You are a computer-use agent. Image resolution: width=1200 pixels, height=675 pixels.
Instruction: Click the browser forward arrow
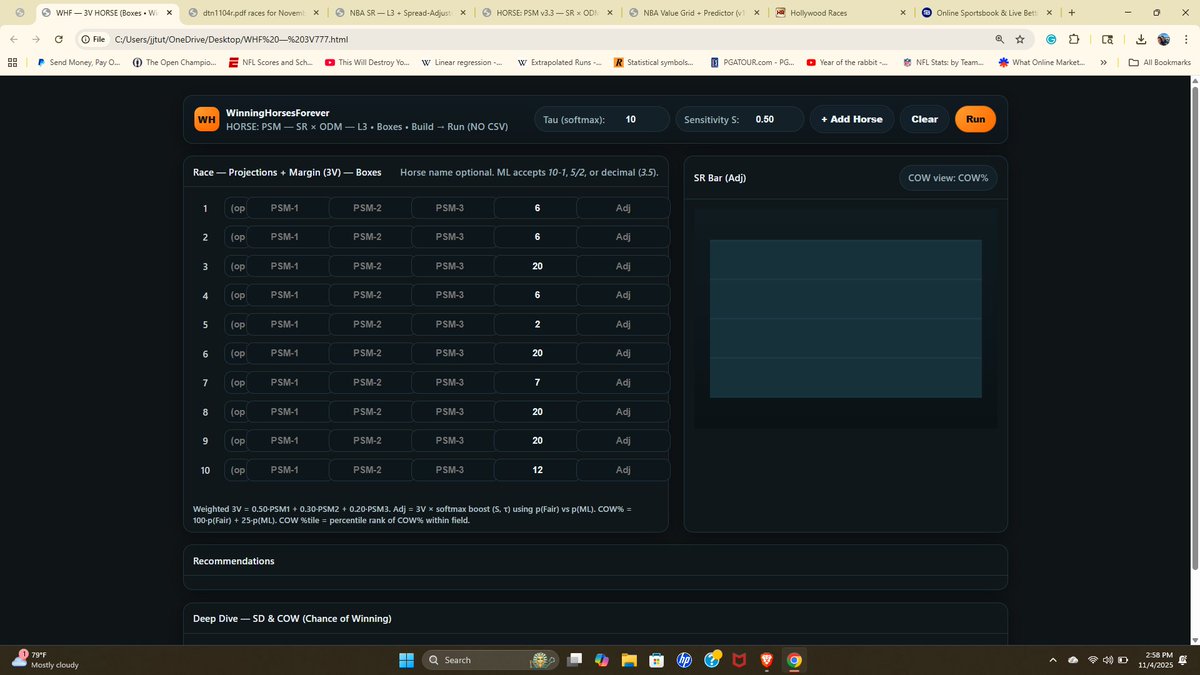coord(37,39)
